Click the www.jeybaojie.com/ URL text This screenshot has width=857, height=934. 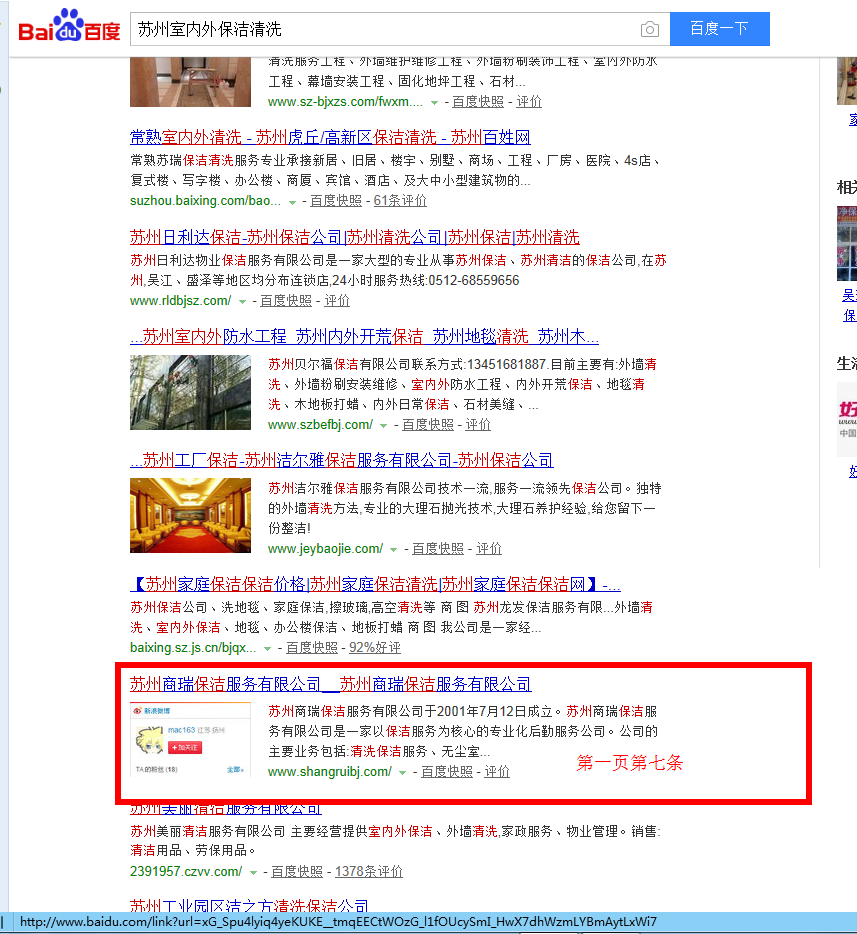click(325, 549)
